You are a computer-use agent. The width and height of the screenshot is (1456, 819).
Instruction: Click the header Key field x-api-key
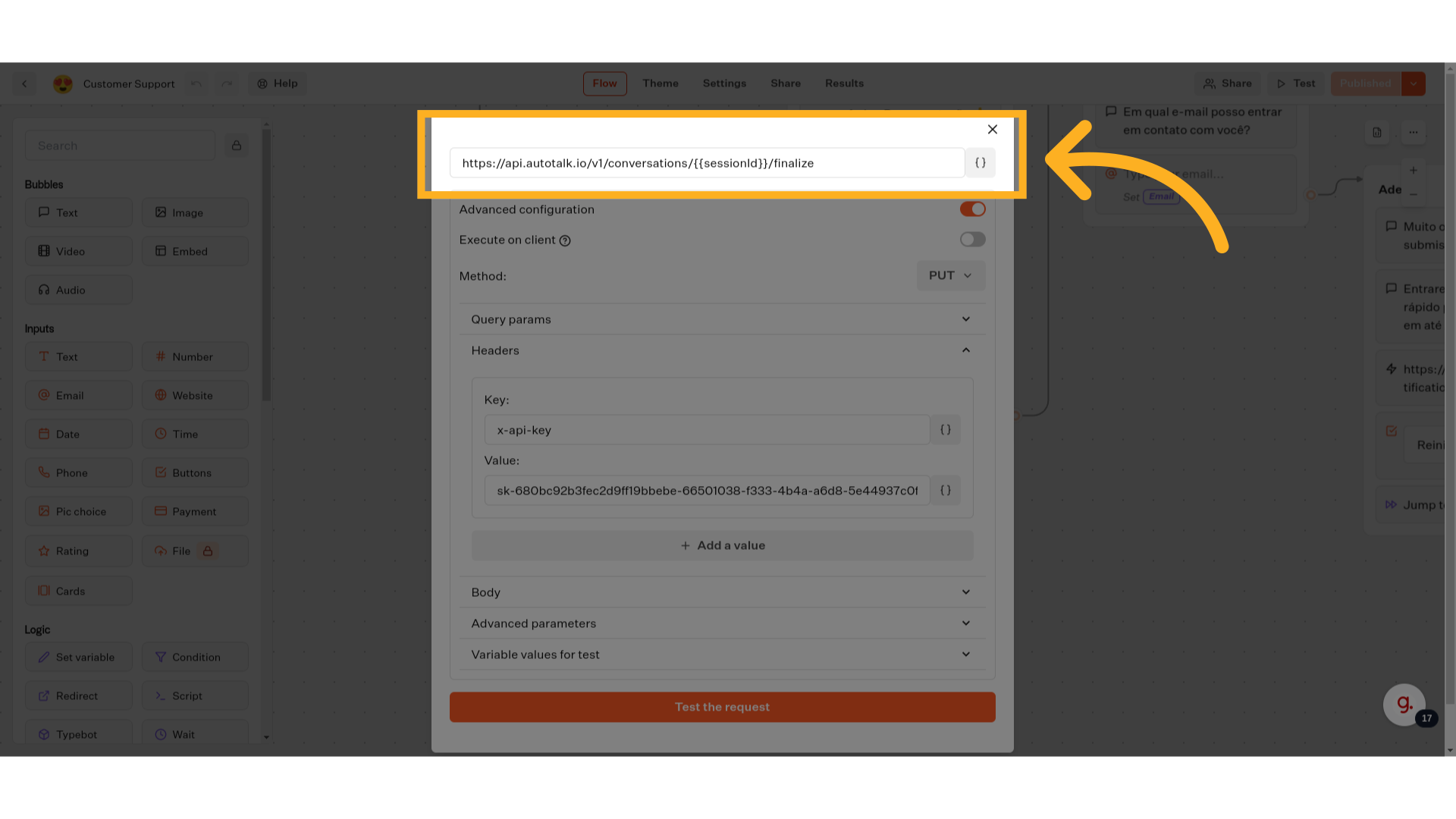coord(707,430)
